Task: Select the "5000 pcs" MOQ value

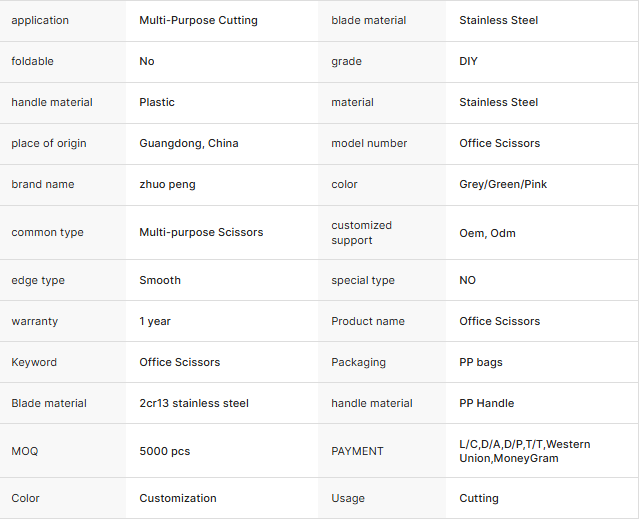Action: (164, 451)
